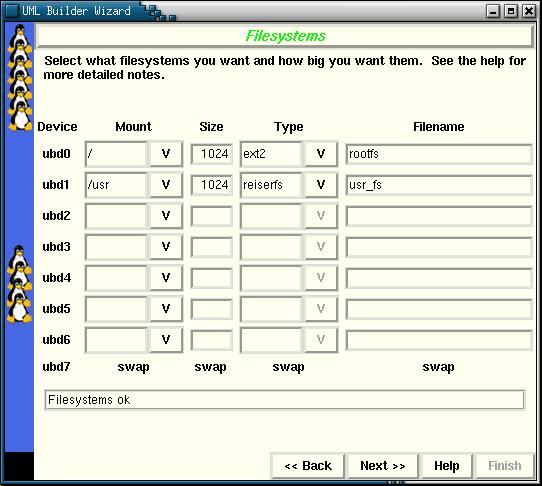
Task: Click the usr_fs filename field
Action: tap(439, 185)
